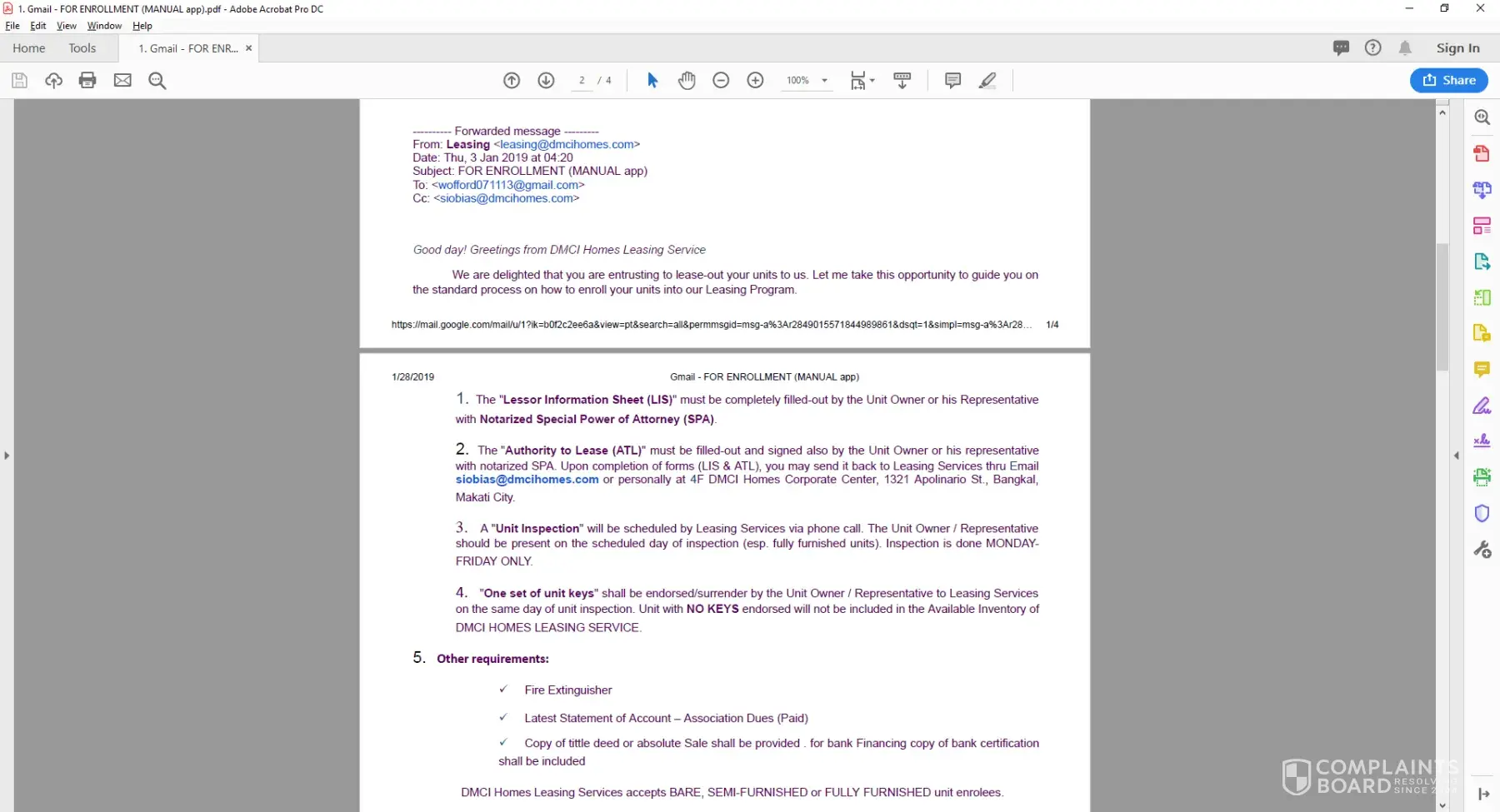Expand the left navigation pane
Image resolution: width=1500 pixels, height=812 pixels.
[7, 456]
